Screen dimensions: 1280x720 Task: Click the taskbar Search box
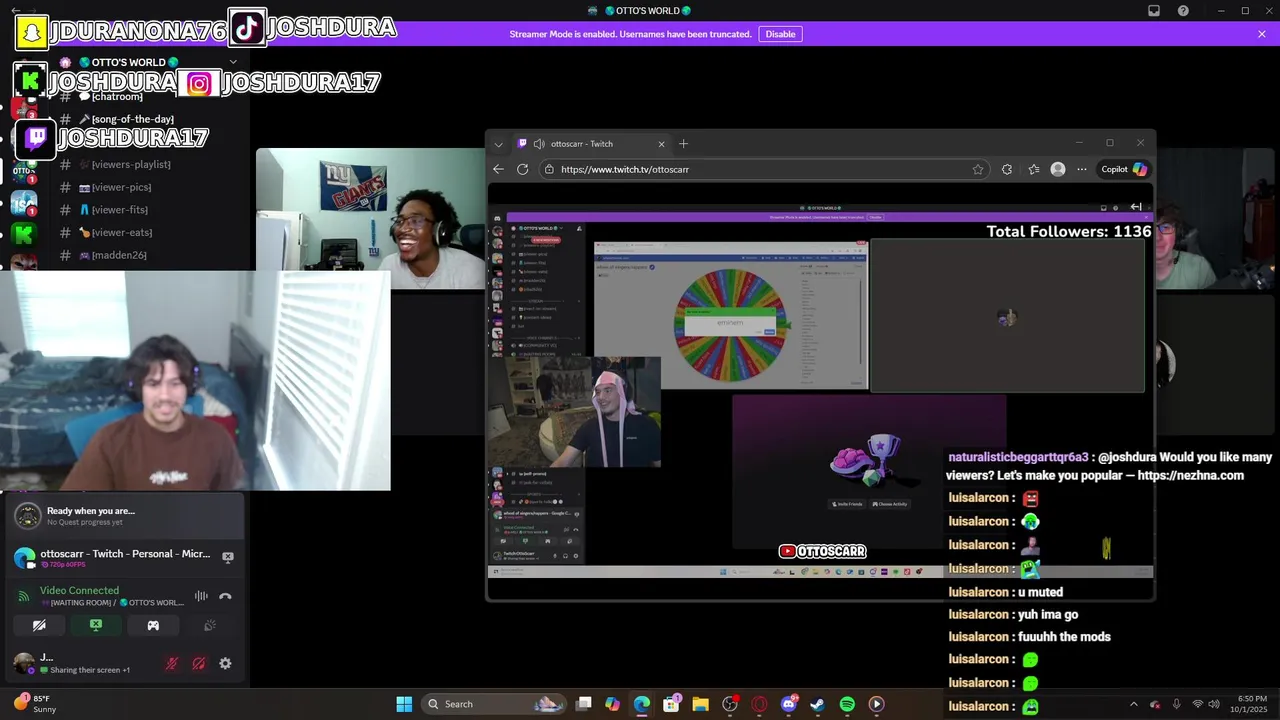[x=493, y=704]
